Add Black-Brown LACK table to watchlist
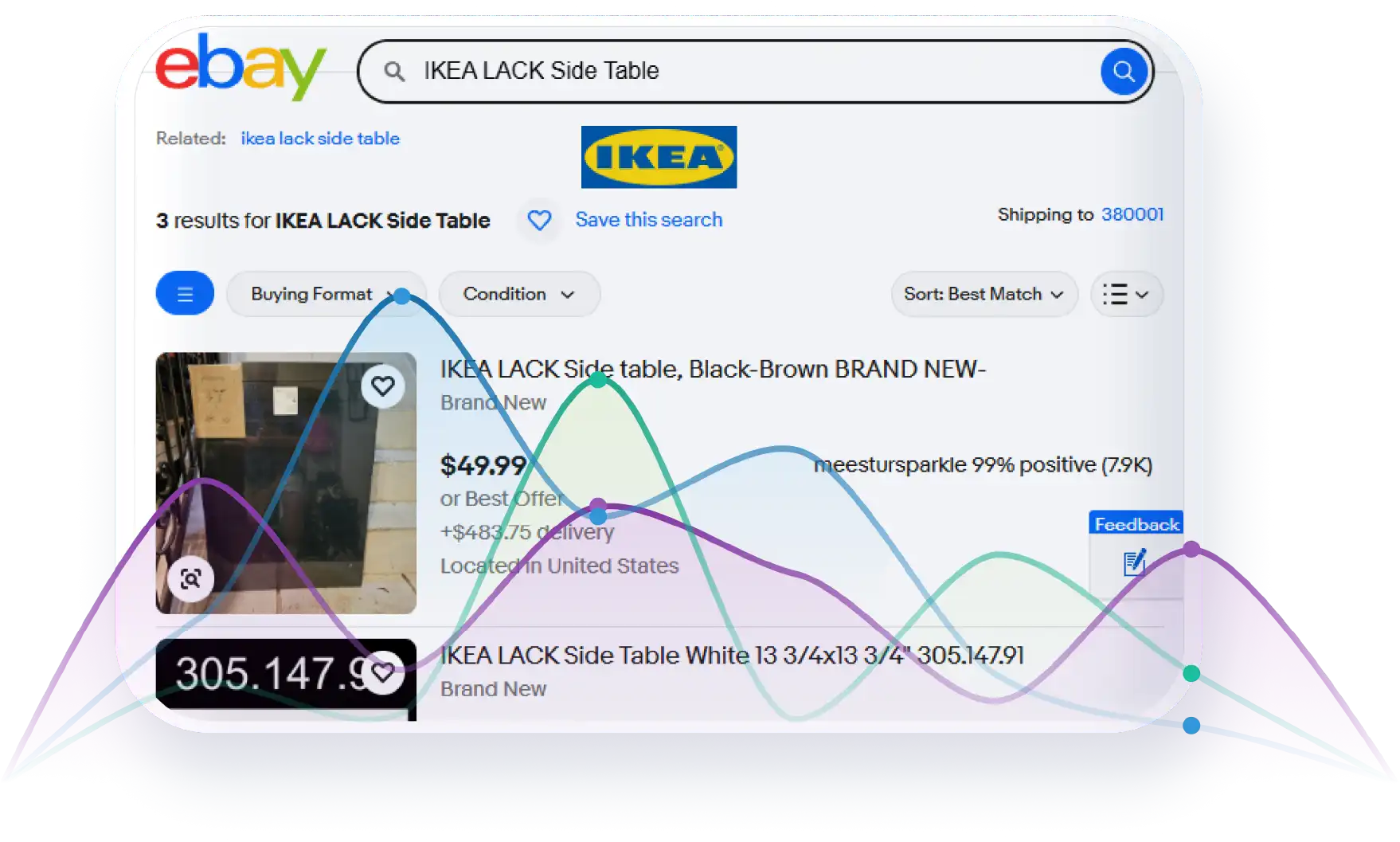Screen dimensions: 1400x842 [x=383, y=386]
